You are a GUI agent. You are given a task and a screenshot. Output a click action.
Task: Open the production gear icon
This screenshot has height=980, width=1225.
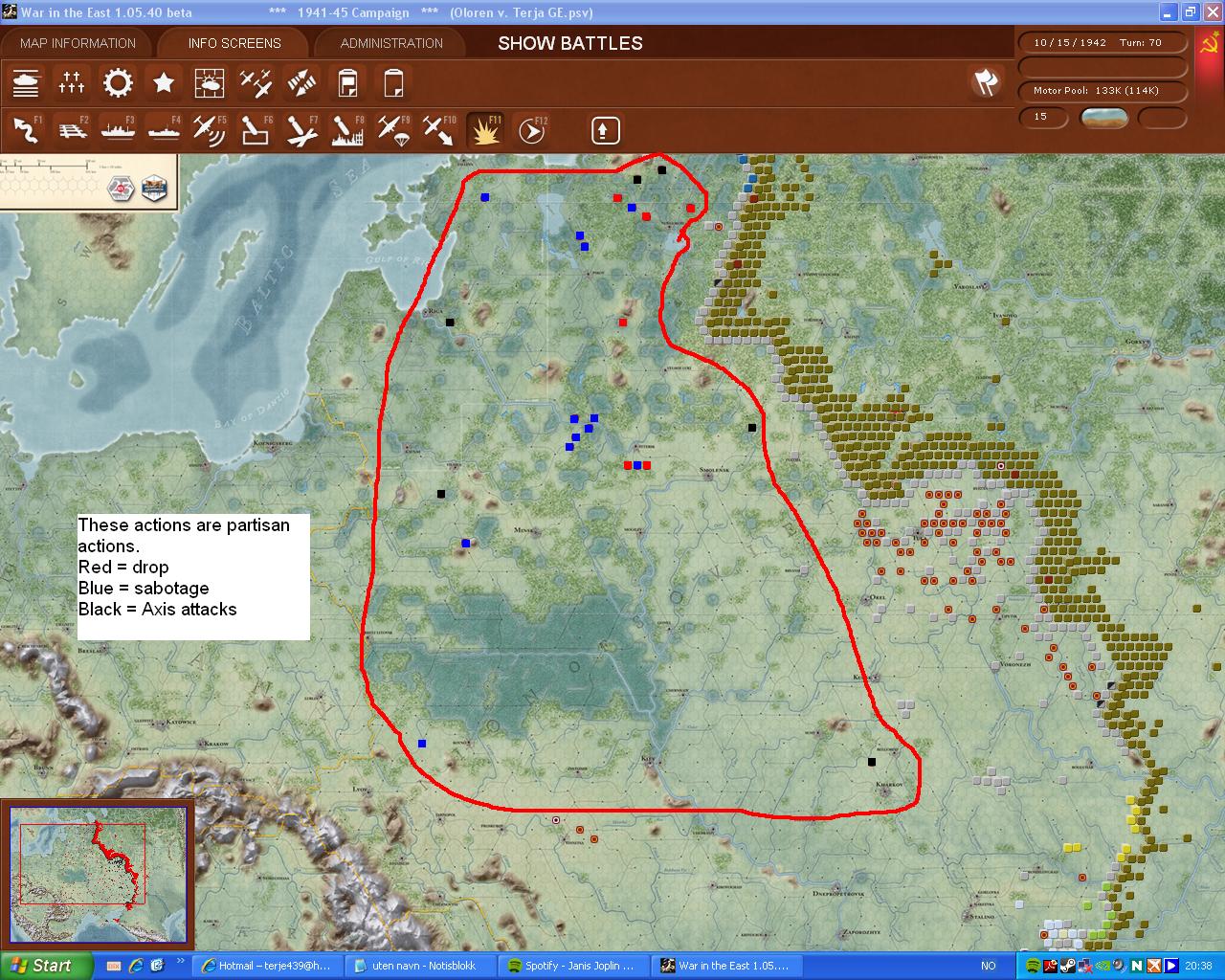tap(118, 83)
